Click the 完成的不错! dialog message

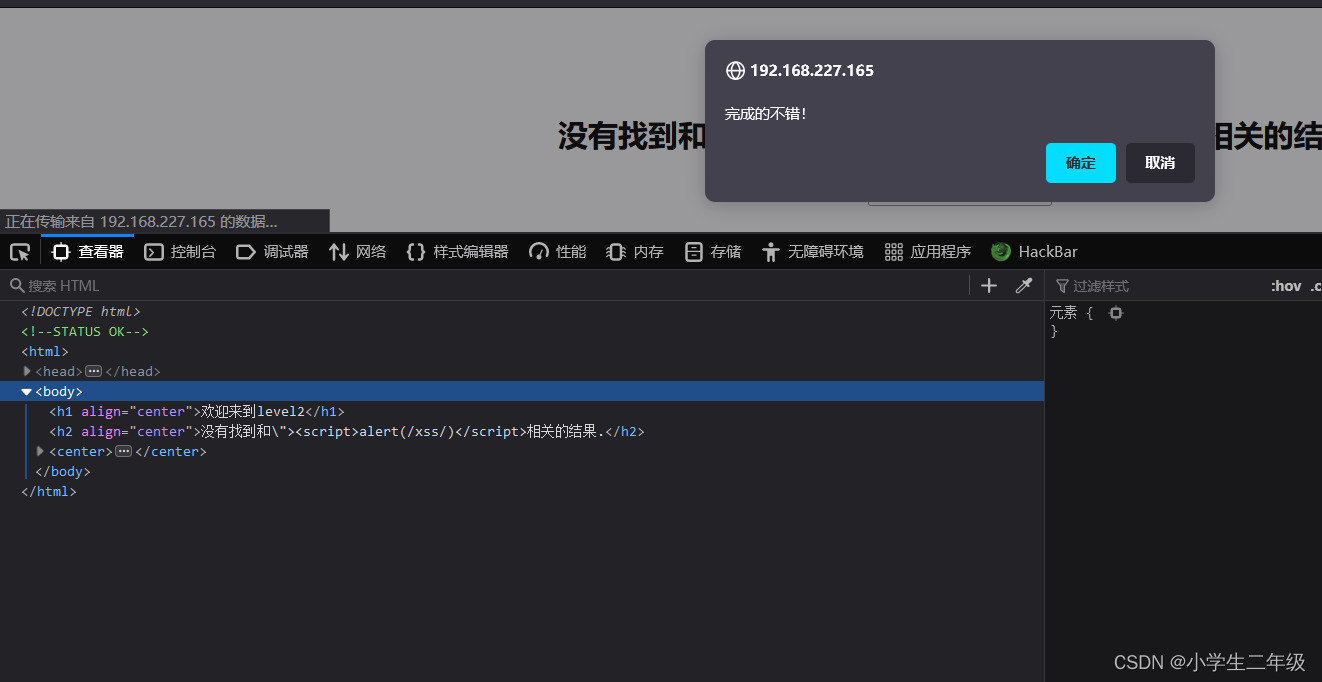766,114
